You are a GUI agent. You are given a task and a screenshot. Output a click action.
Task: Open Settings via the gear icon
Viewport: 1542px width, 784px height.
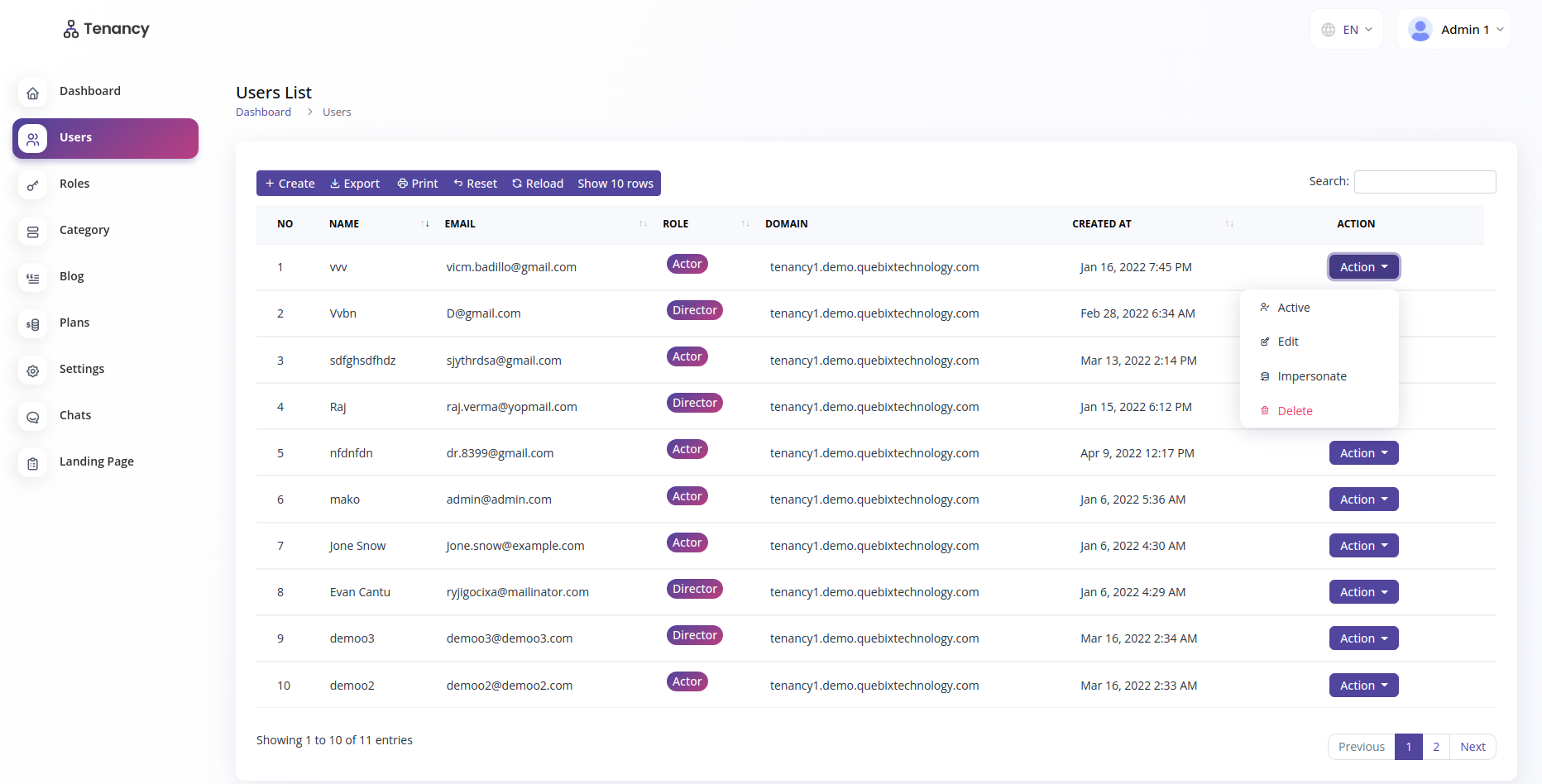[33, 370]
